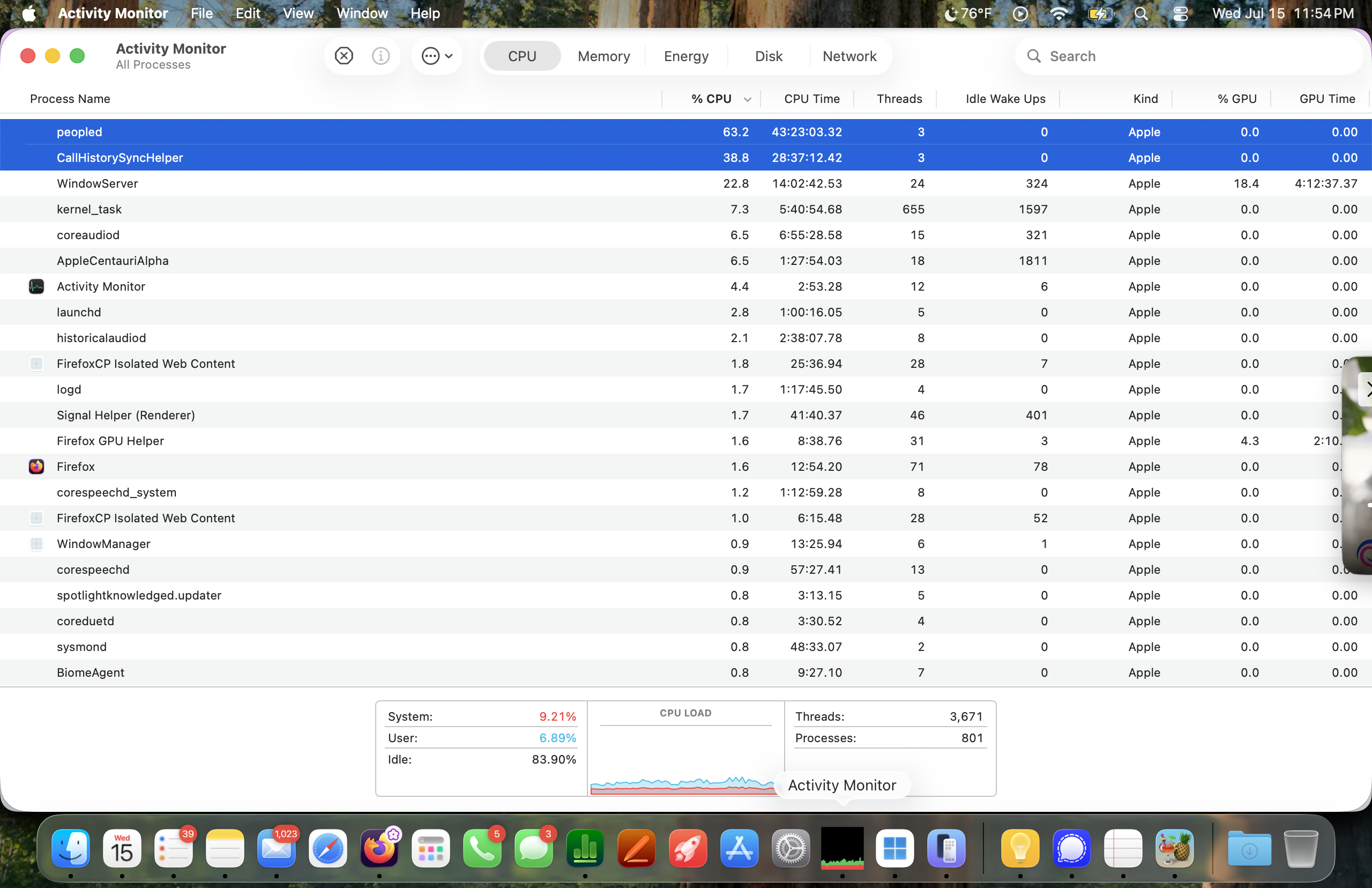Click the CPU LOAD graph
Screen dimensions: 1372x888
685,749
